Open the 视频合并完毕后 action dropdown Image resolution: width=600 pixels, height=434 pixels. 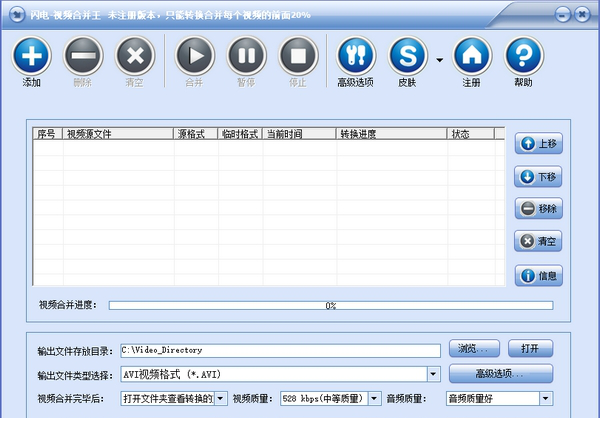(x=221, y=398)
